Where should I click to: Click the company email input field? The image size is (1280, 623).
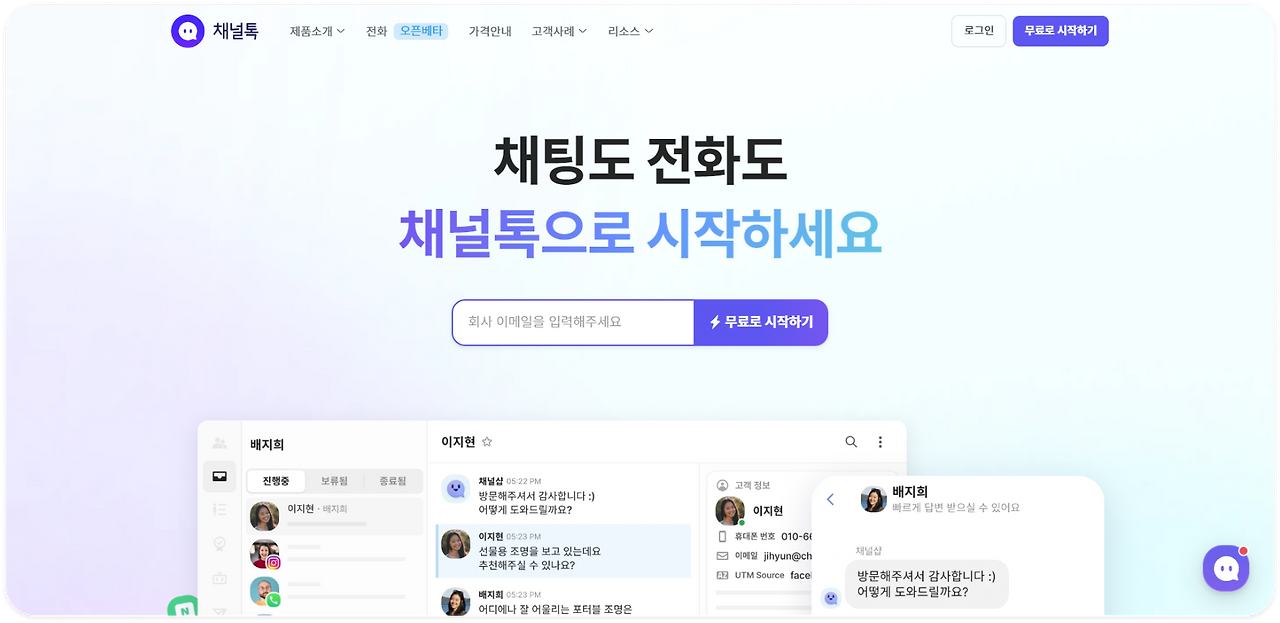(x=573, y=322)
